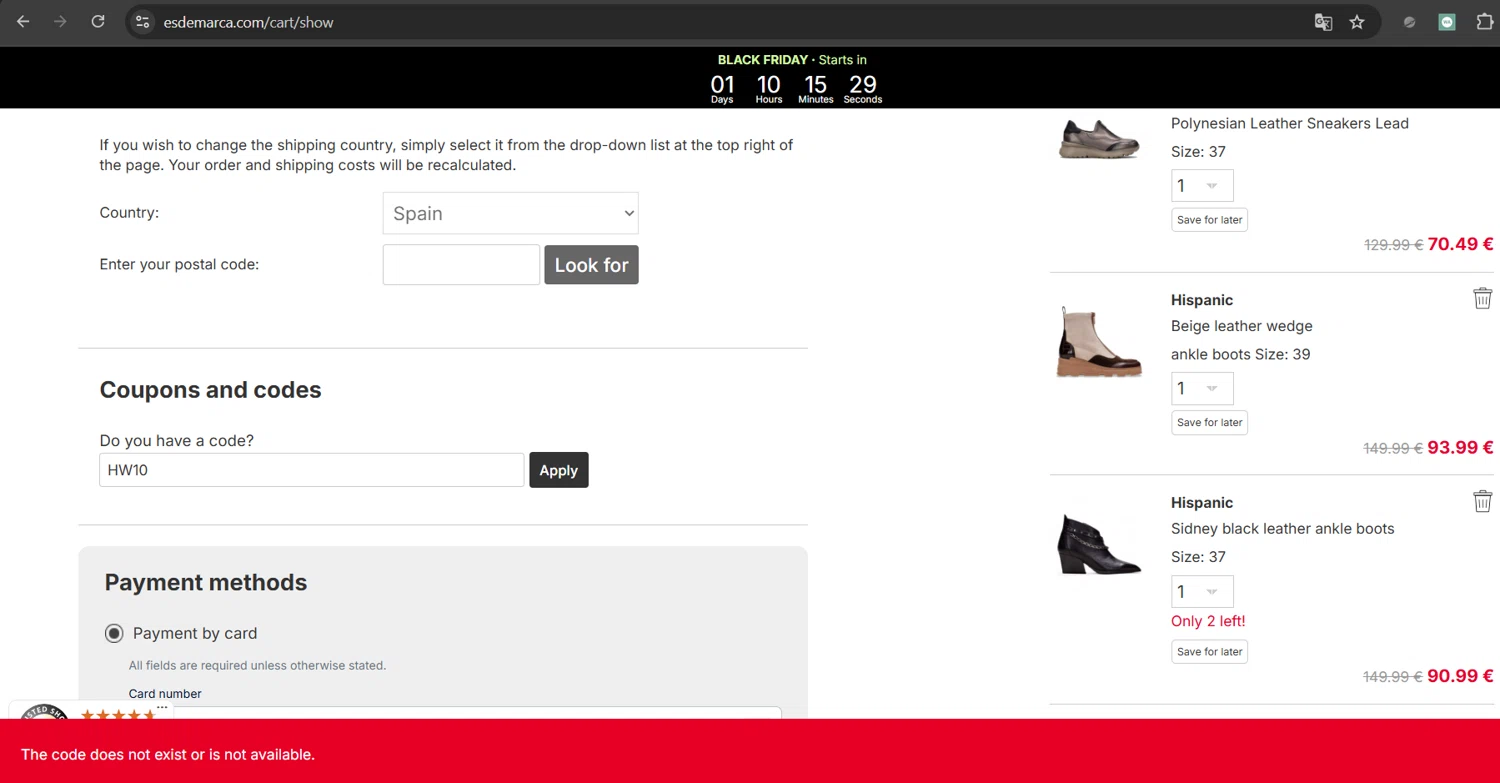Screen dimensions: 1500x783
Task: Save Beige leather wedge boots for later
Action: click(1209, 422)
